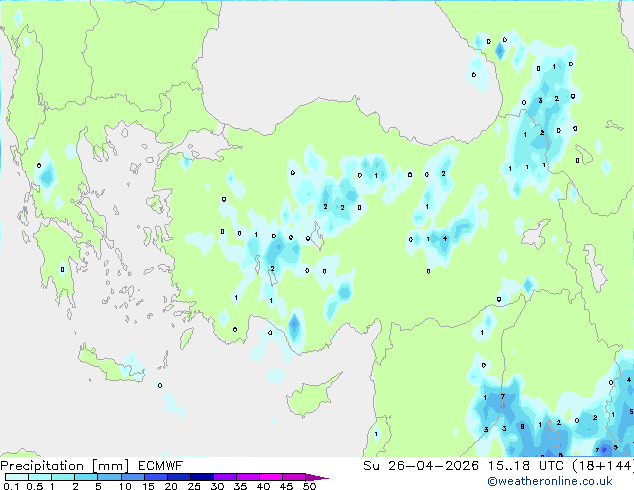Click the 30–35 mm purple legend swatch

225,477
